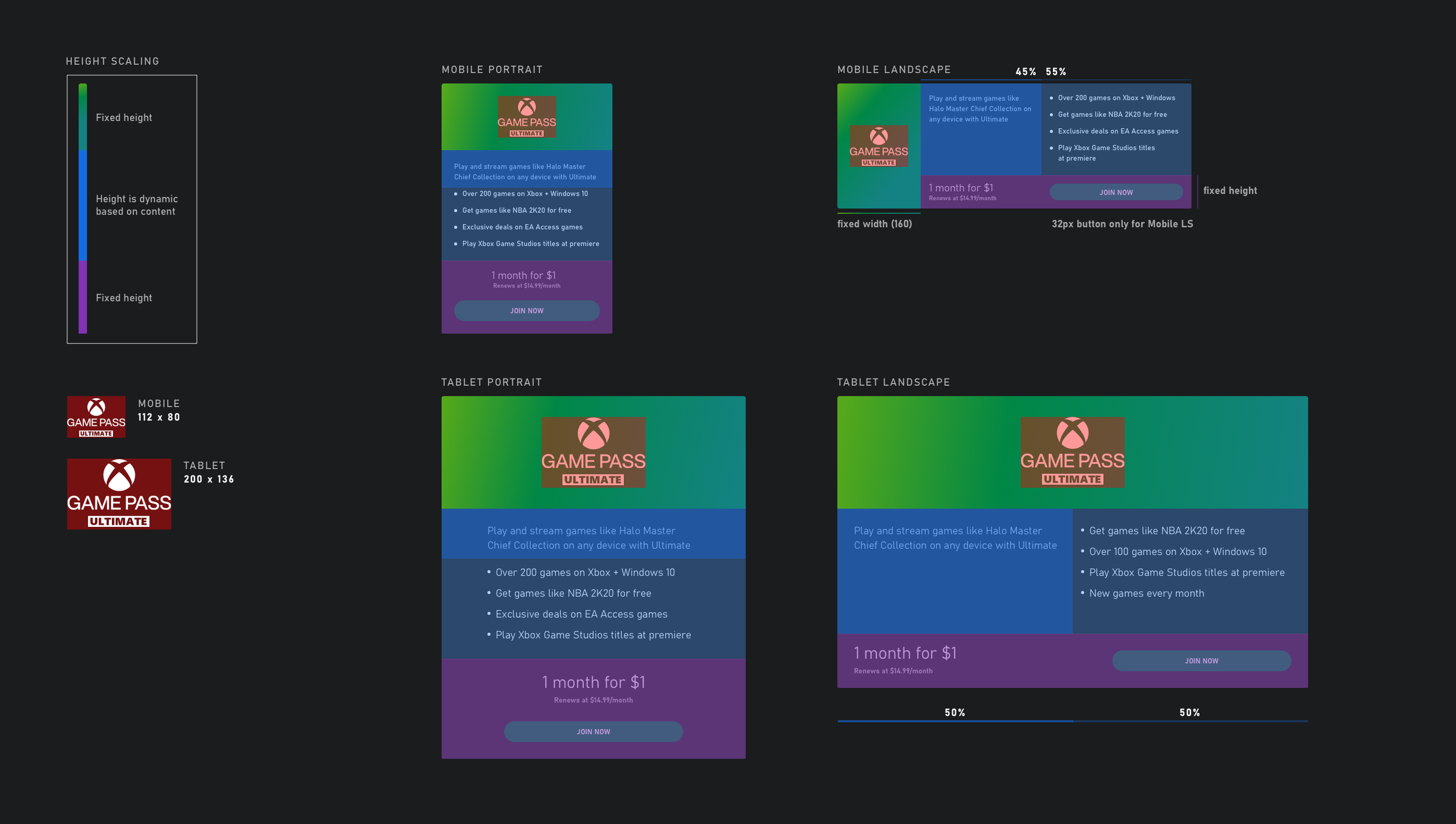Click the bottom 'Fixed height' label in scaling box
The width and height of the screenshot is (1456, 824).
click(x=123, y=298)
